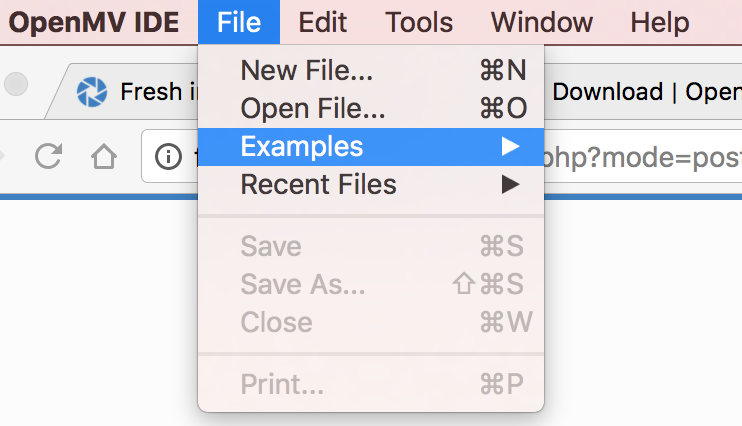Click the site info circle icon
Screen dimensions: 742x426
[168, 156]
